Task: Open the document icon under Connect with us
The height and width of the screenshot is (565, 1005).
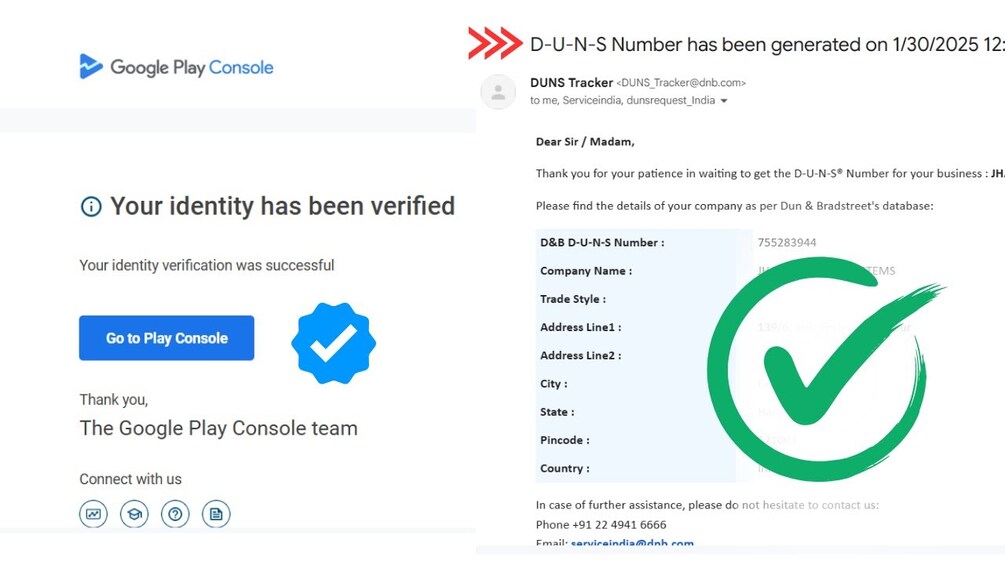Action: coord(216,514)
